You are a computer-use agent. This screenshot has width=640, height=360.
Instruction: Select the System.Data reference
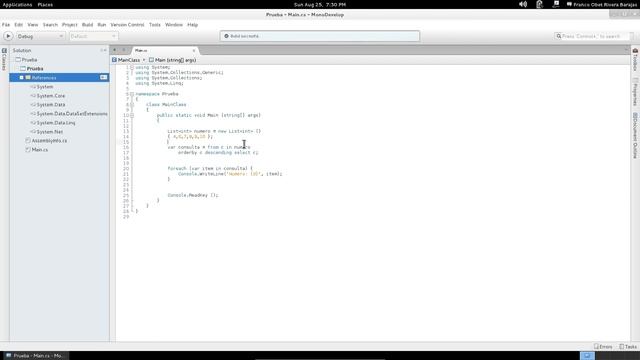tap(51, 104)
